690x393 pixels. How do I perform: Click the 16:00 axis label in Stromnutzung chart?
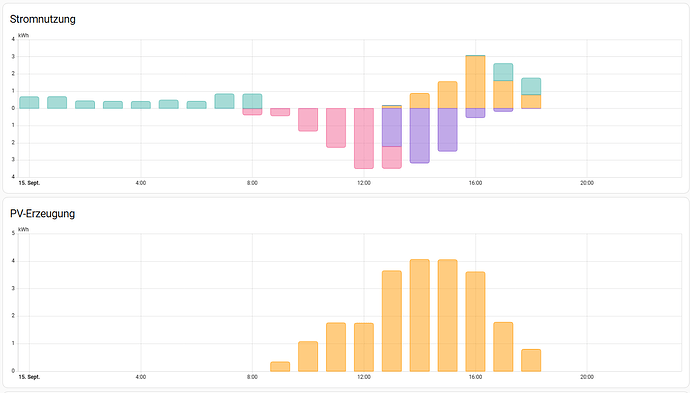[475, 183]
